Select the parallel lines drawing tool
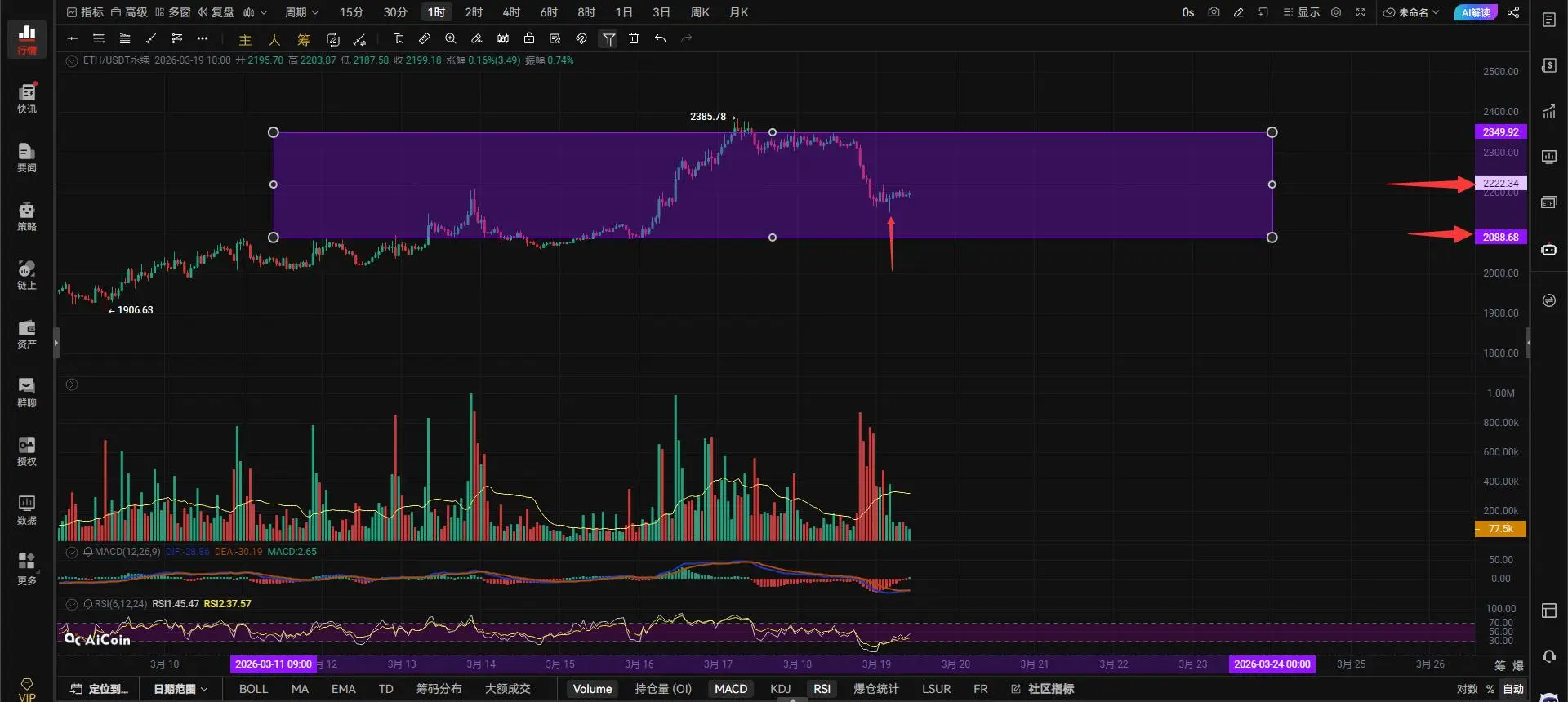 (x=99, y=38)
